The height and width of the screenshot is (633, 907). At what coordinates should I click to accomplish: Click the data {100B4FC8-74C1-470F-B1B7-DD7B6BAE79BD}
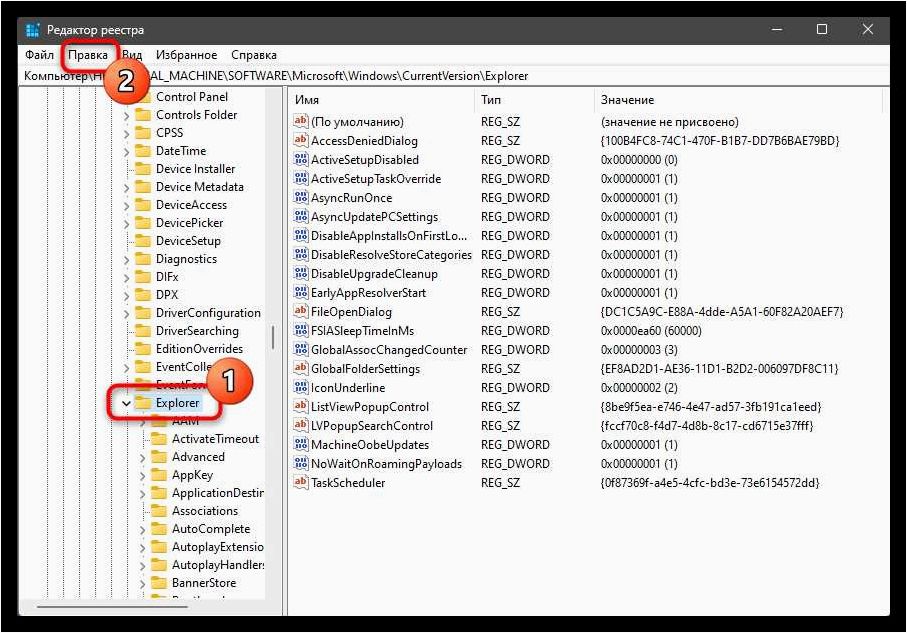(720, 141)
